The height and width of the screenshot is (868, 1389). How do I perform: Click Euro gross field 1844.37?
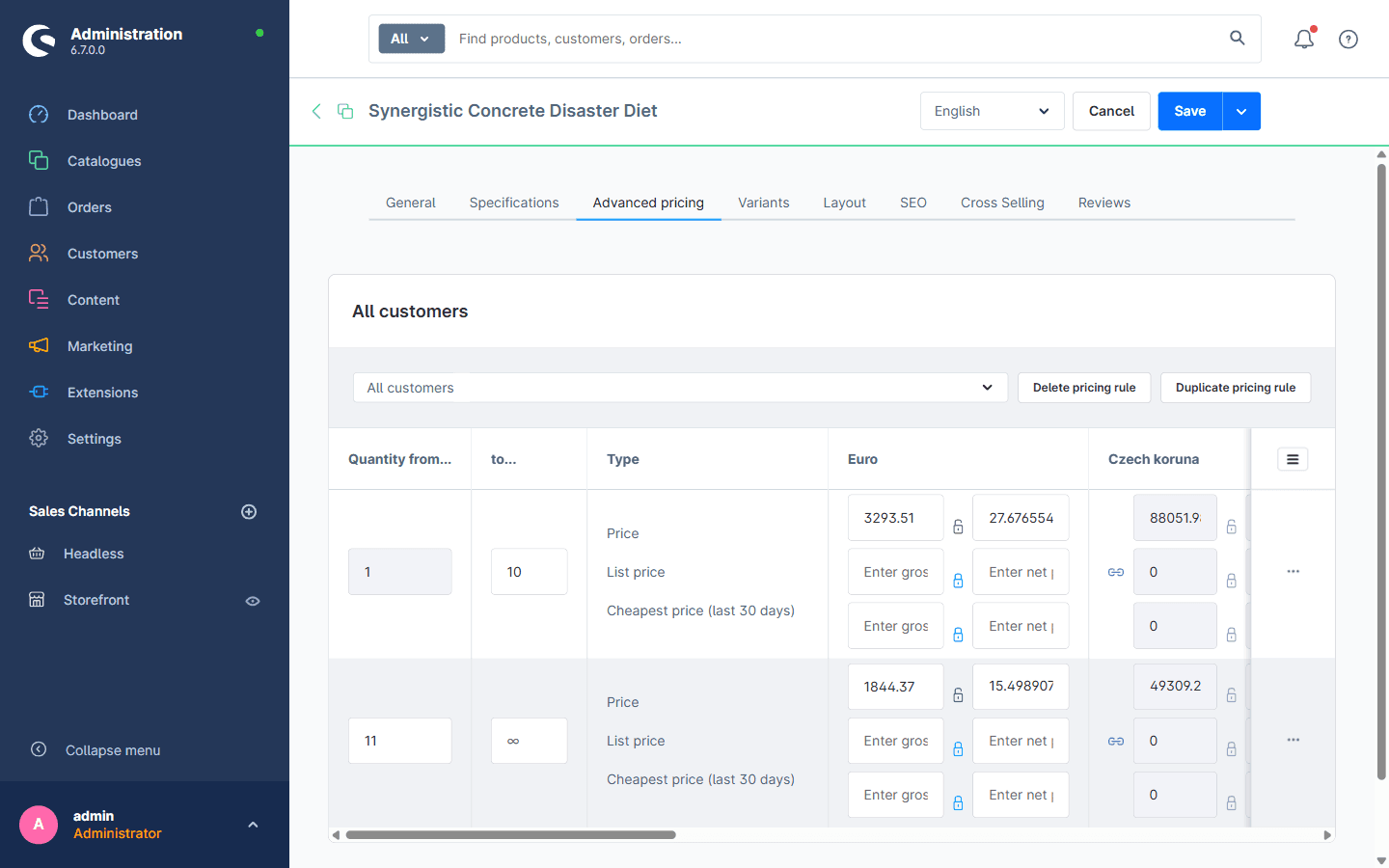pyautogui.click(x=896, y=687)
